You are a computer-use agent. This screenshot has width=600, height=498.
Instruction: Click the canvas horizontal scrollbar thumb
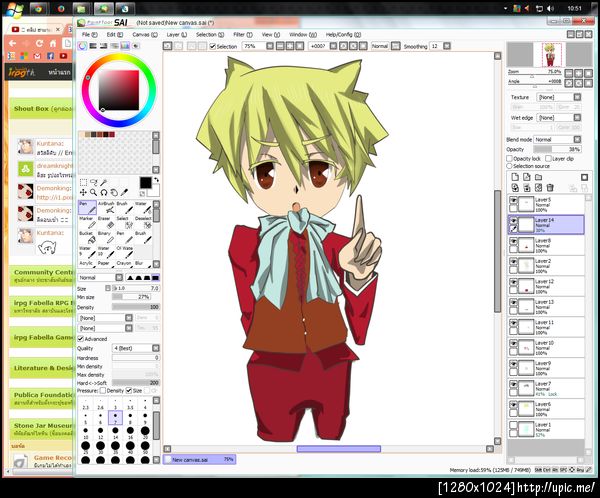click(x=339, y=449)
